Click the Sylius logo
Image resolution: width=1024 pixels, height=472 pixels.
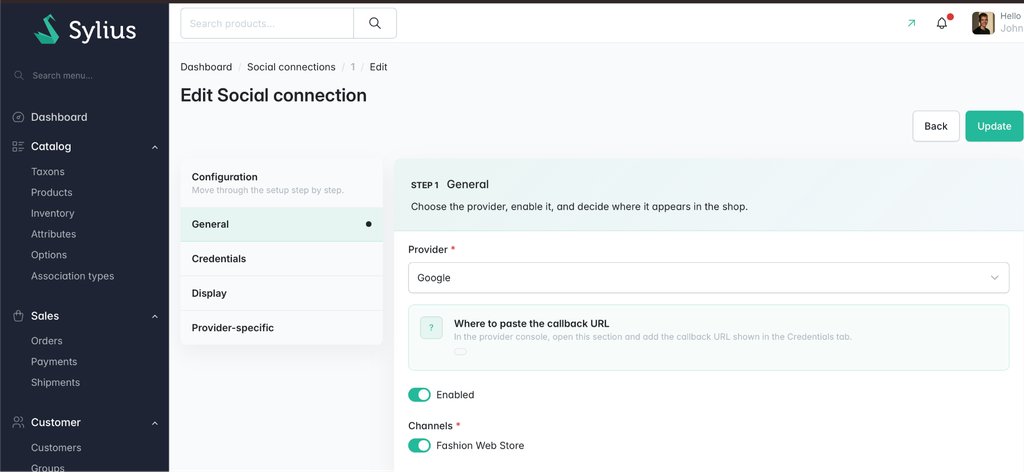pyautogui.click(x=85, y=29)
